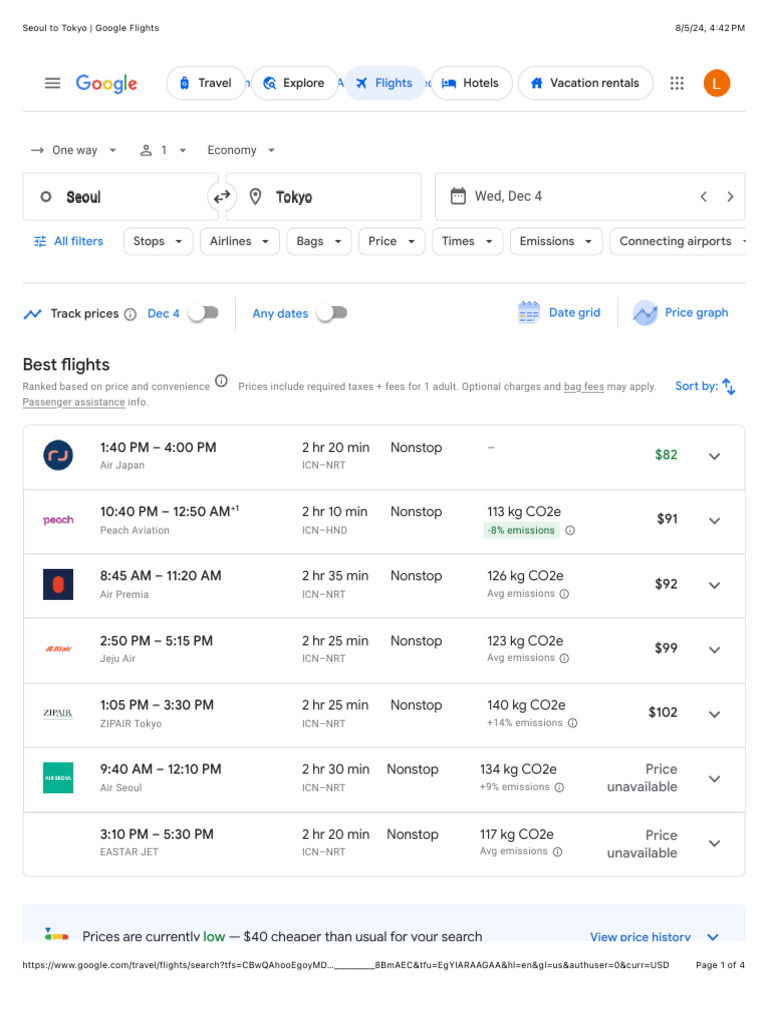Image resolution: width=768 pixels, height=1024 pixels.
Task: Click the Sort by arrows icon
Action: (729, 387)
